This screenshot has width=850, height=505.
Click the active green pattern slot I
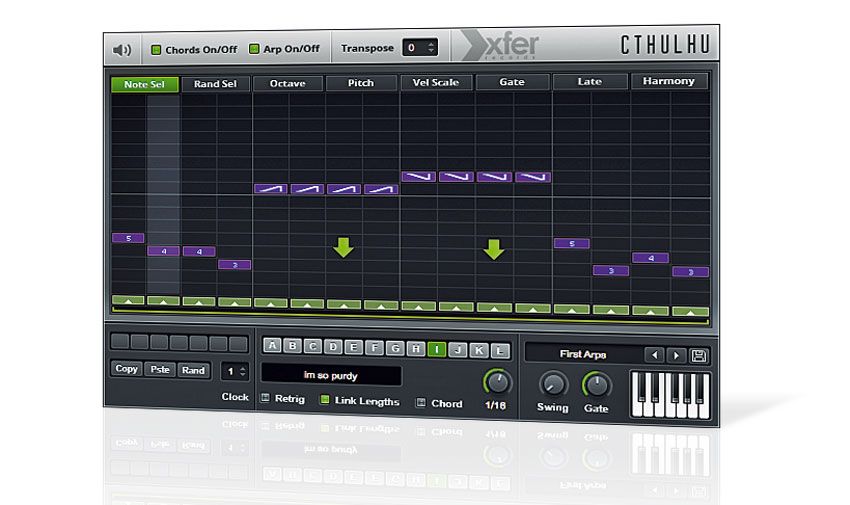tap(437, 349)
